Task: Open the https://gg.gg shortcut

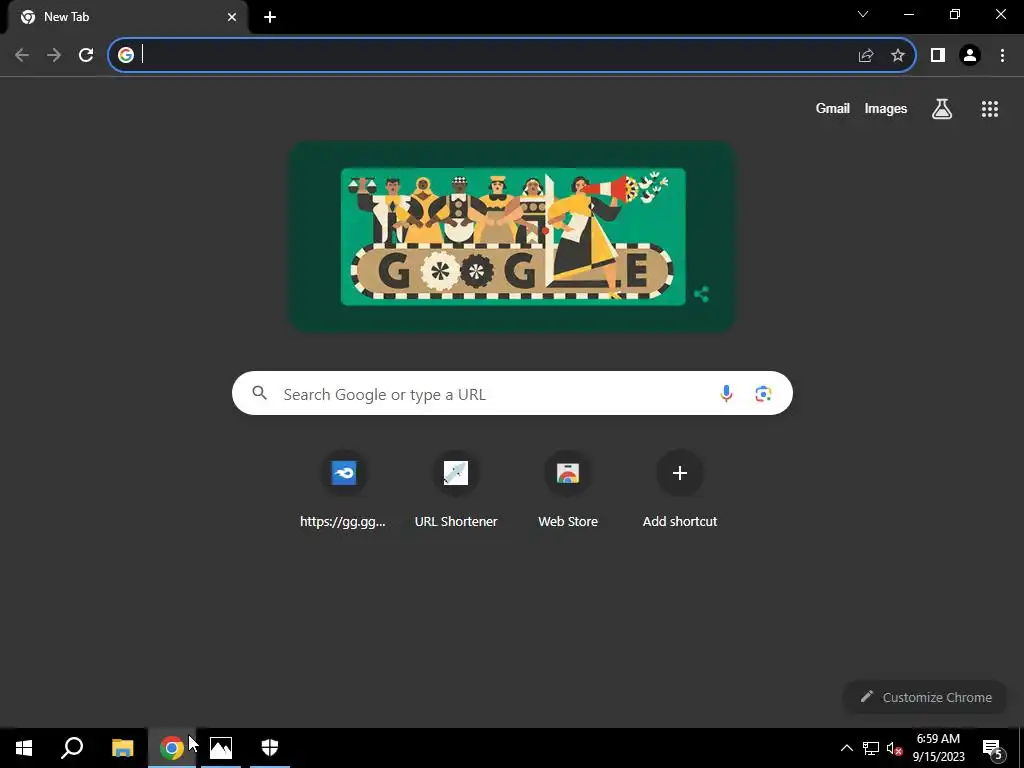Action: 344,490
